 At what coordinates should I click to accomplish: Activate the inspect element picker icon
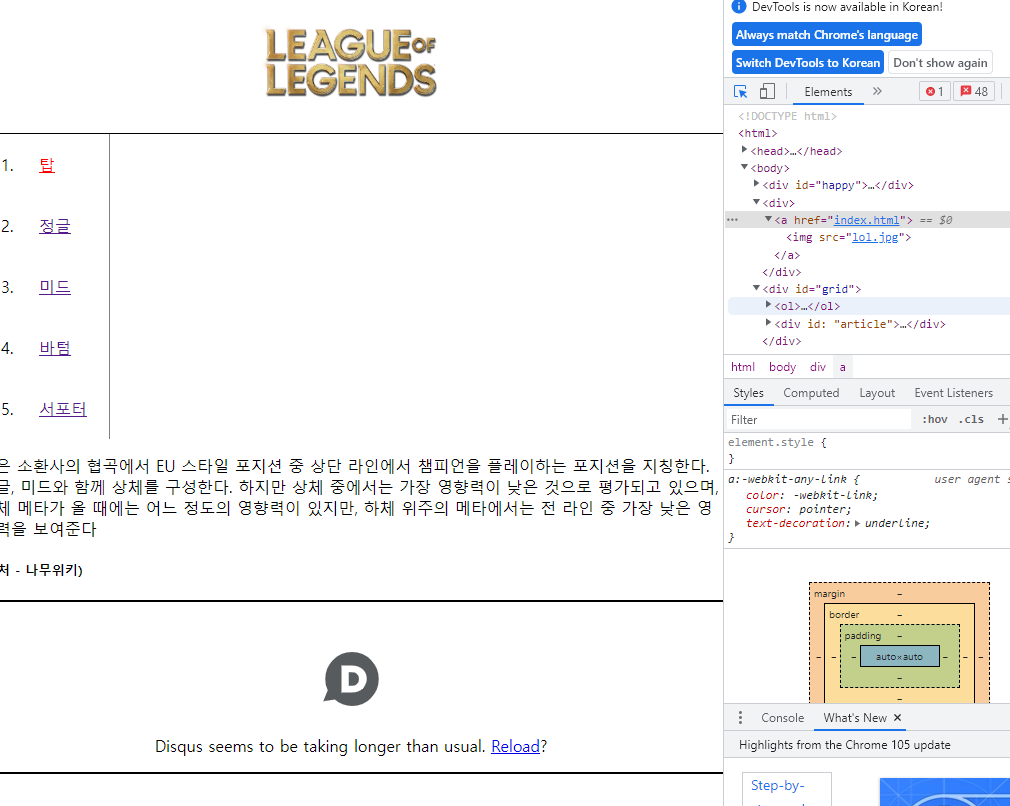(x=740, y=91)
